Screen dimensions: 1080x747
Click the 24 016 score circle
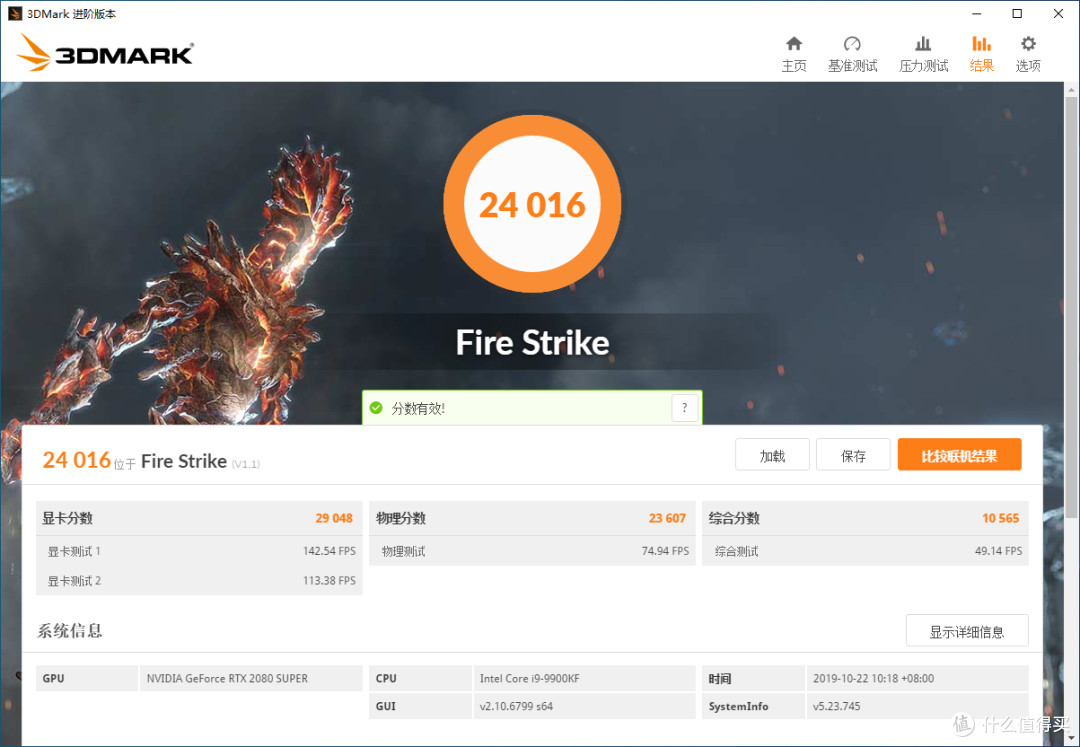coord(532,204)
